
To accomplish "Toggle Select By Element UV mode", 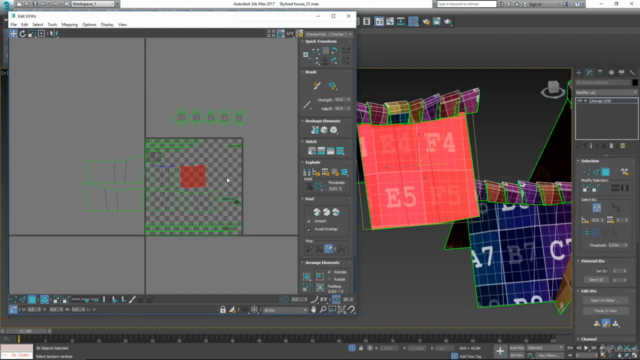I will point(44,300).
